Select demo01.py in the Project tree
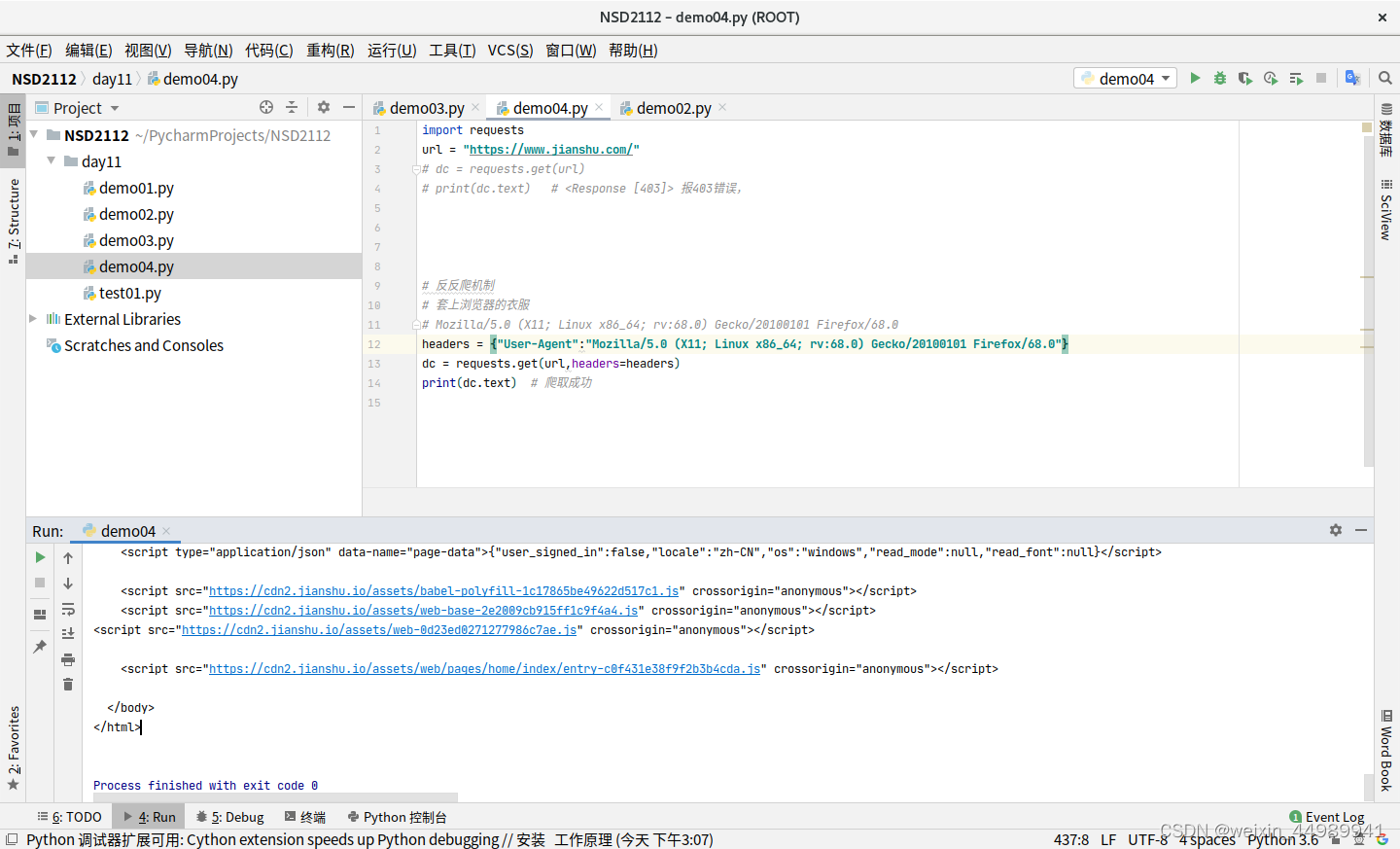 (136, 188)
